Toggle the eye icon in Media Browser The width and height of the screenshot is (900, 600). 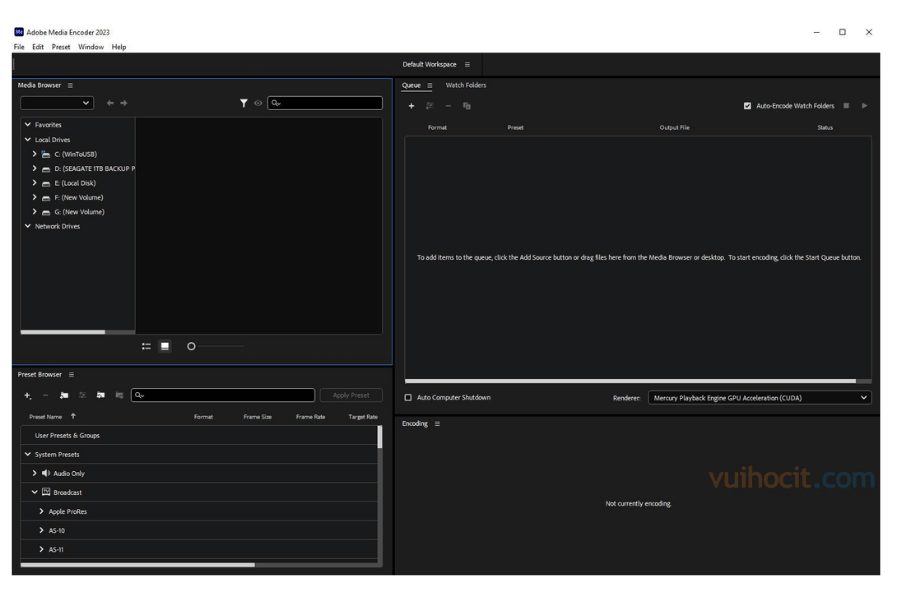258,103
